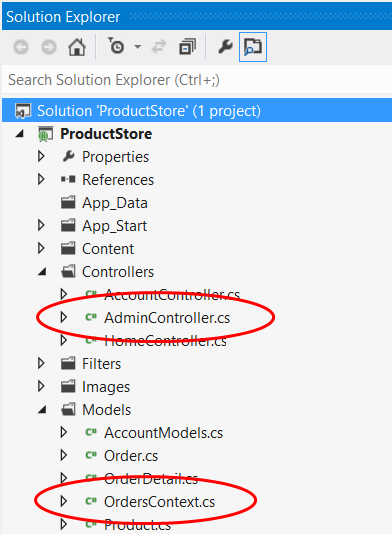
Task: Click the ProductStore web project icon
Action: click(x=45, y=134)
